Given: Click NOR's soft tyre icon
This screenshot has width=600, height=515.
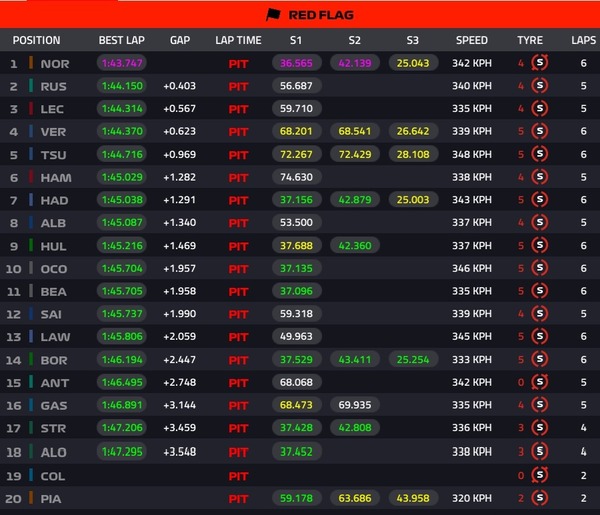Looking at the screenshot, I should coord(540,63).
